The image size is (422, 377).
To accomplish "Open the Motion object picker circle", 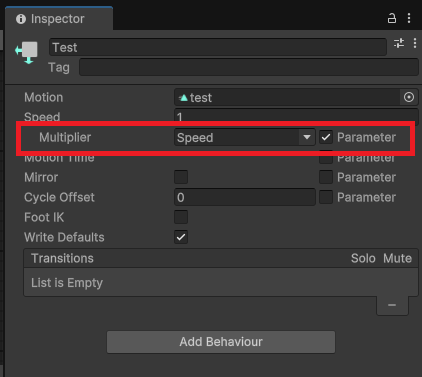I will click(409, 97).
